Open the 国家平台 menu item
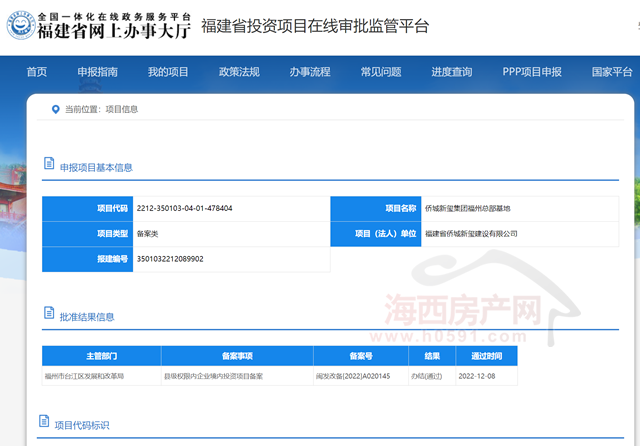 (612, 72)
